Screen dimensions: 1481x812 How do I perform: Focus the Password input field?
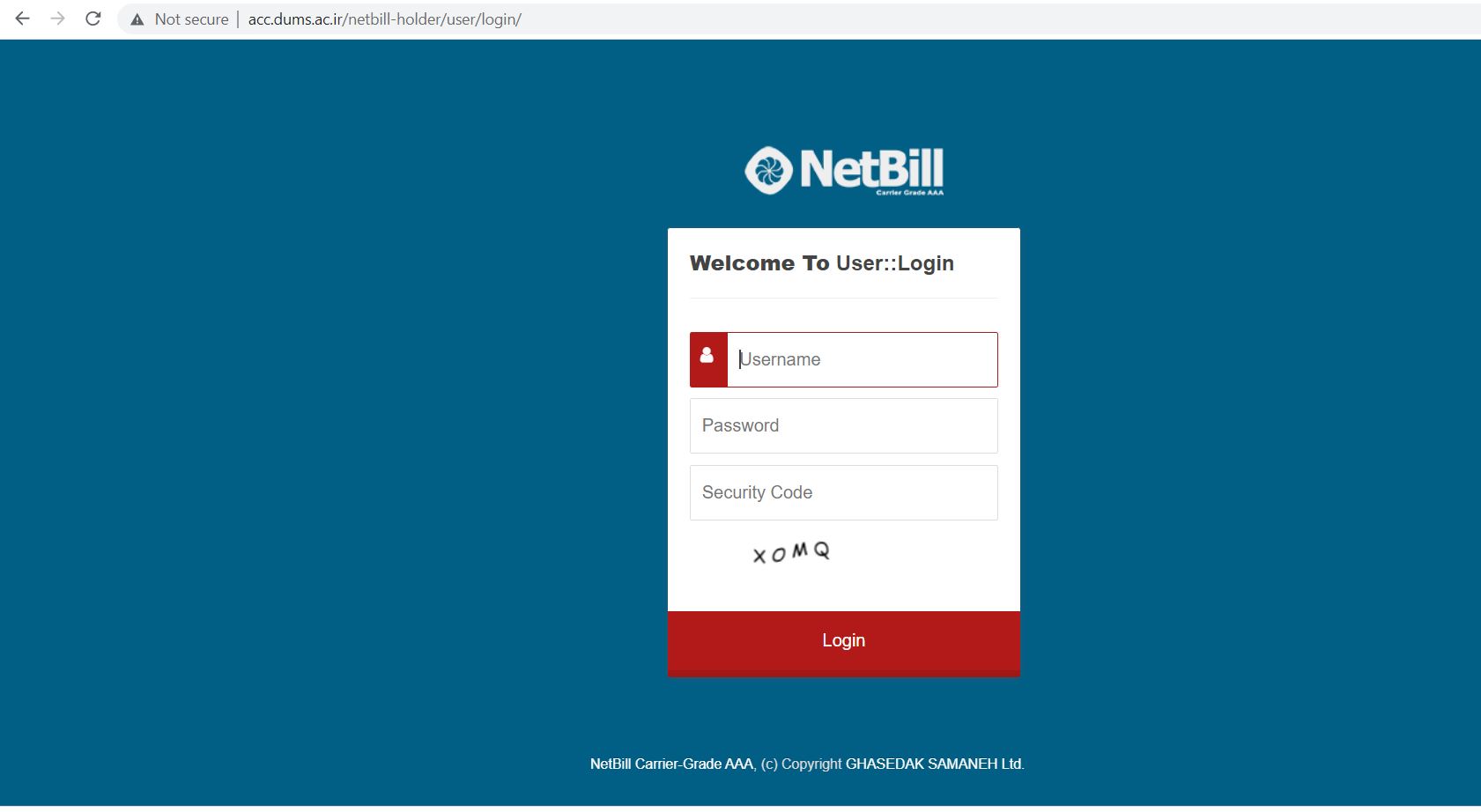pos(844,425)
